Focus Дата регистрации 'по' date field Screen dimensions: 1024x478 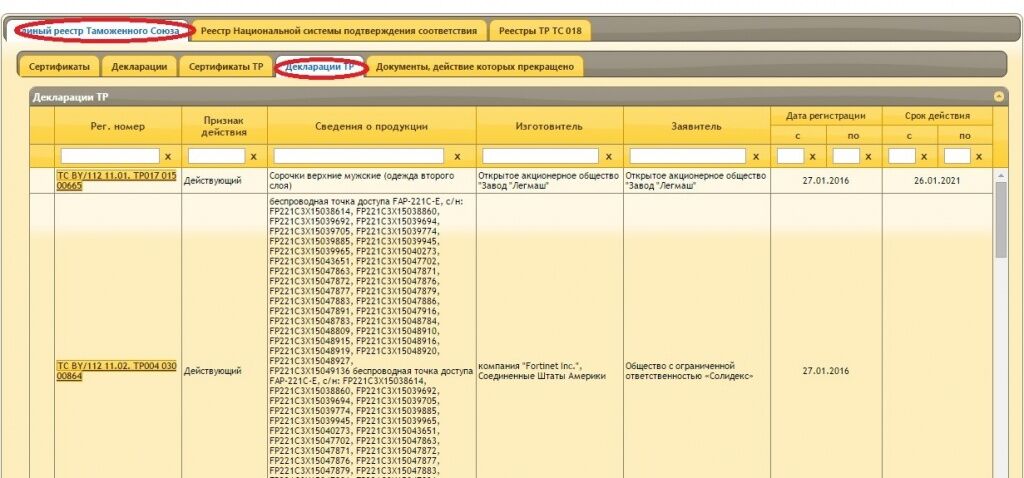click(846, 156)
